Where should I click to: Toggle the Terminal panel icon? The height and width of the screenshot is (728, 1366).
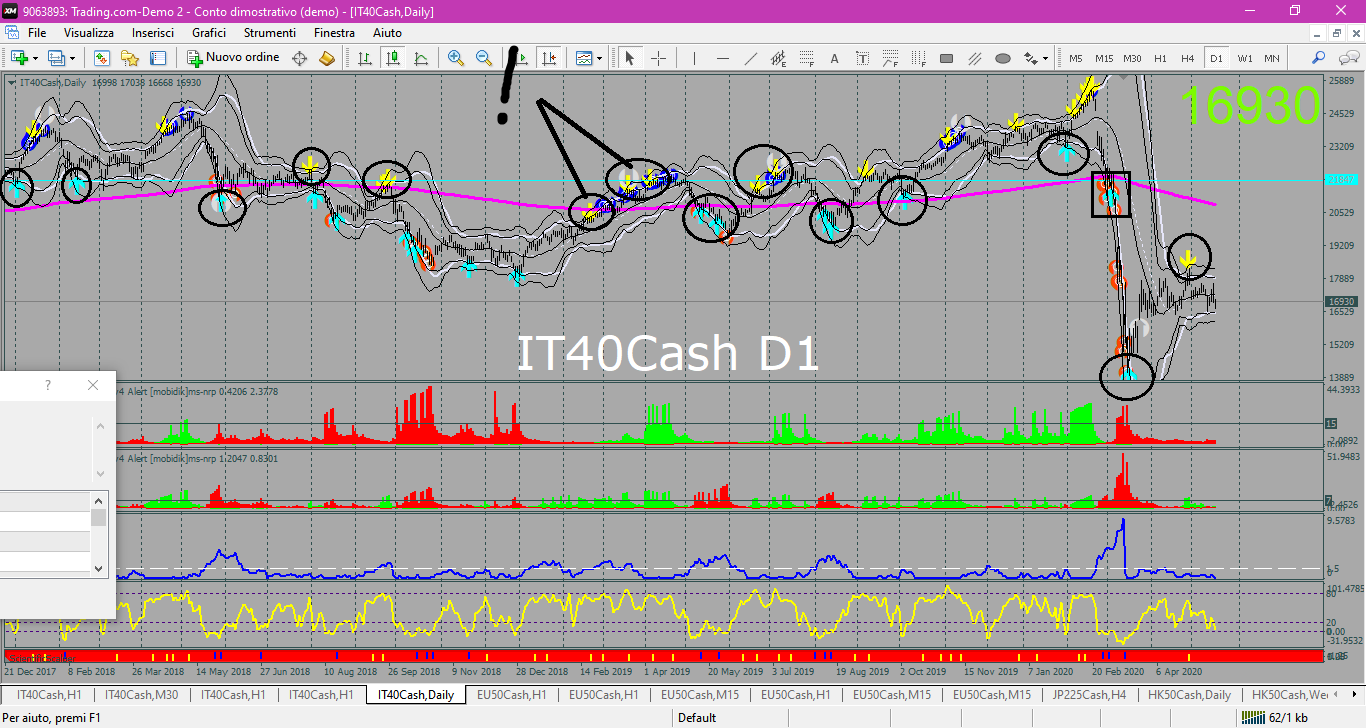(158, 58)
